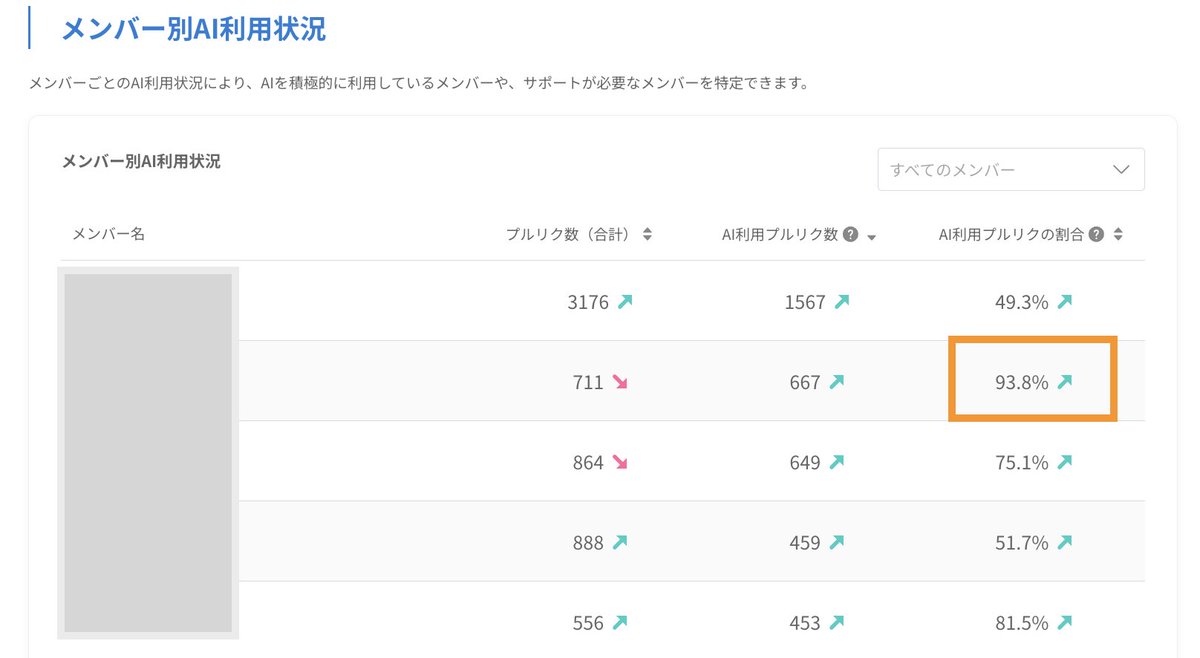Expand sort options via AI利用プルリク数 arrow
The height and width of the screenshot is (658, 1200).
[870, 236]
